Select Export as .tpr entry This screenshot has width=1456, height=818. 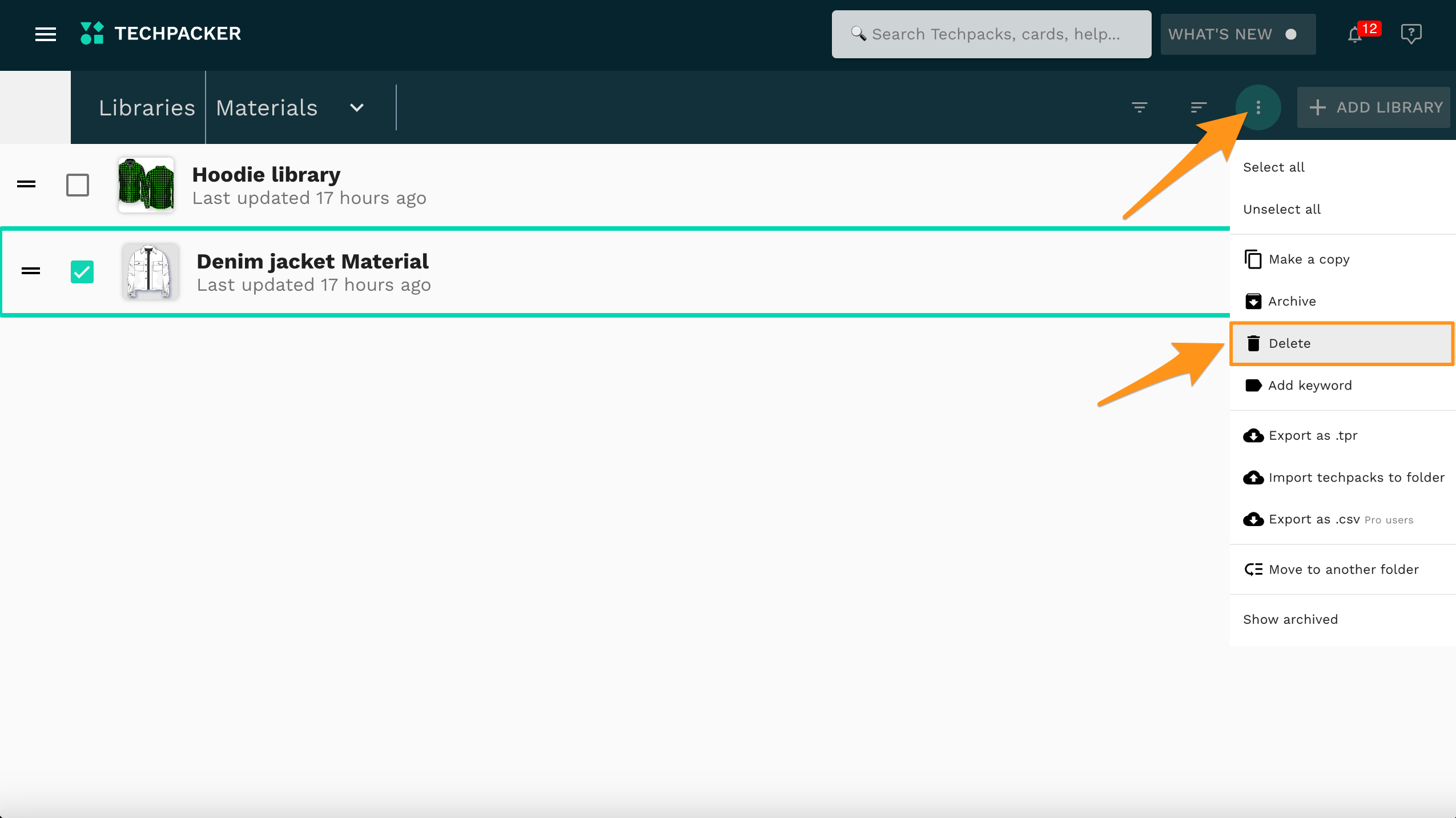pos(1342,435)
